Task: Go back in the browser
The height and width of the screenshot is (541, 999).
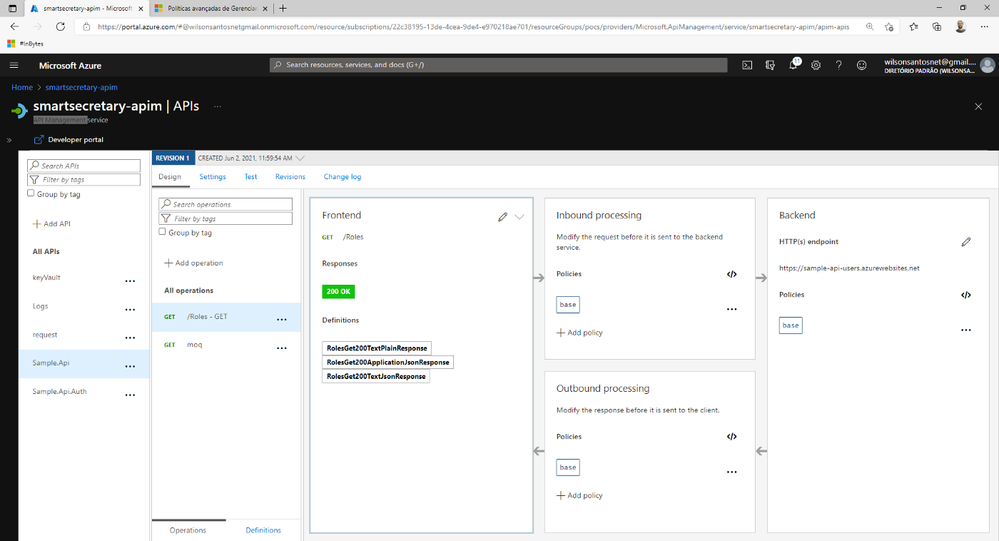Action: pos(15,27)
